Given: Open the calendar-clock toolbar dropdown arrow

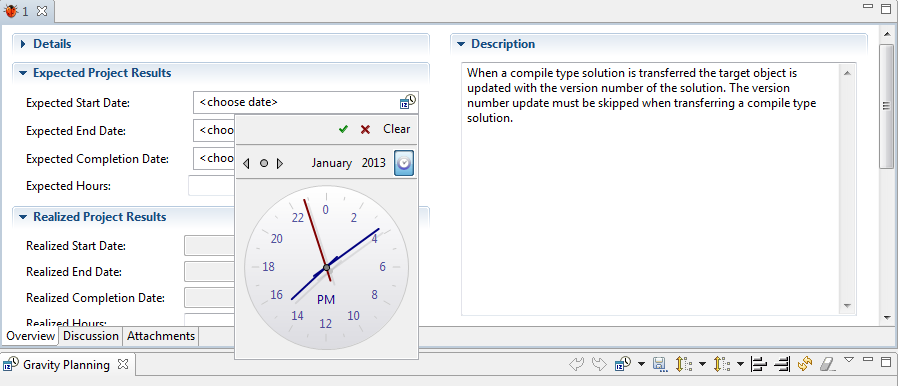Looking at the screenshot, I should (x=641, y=364).
